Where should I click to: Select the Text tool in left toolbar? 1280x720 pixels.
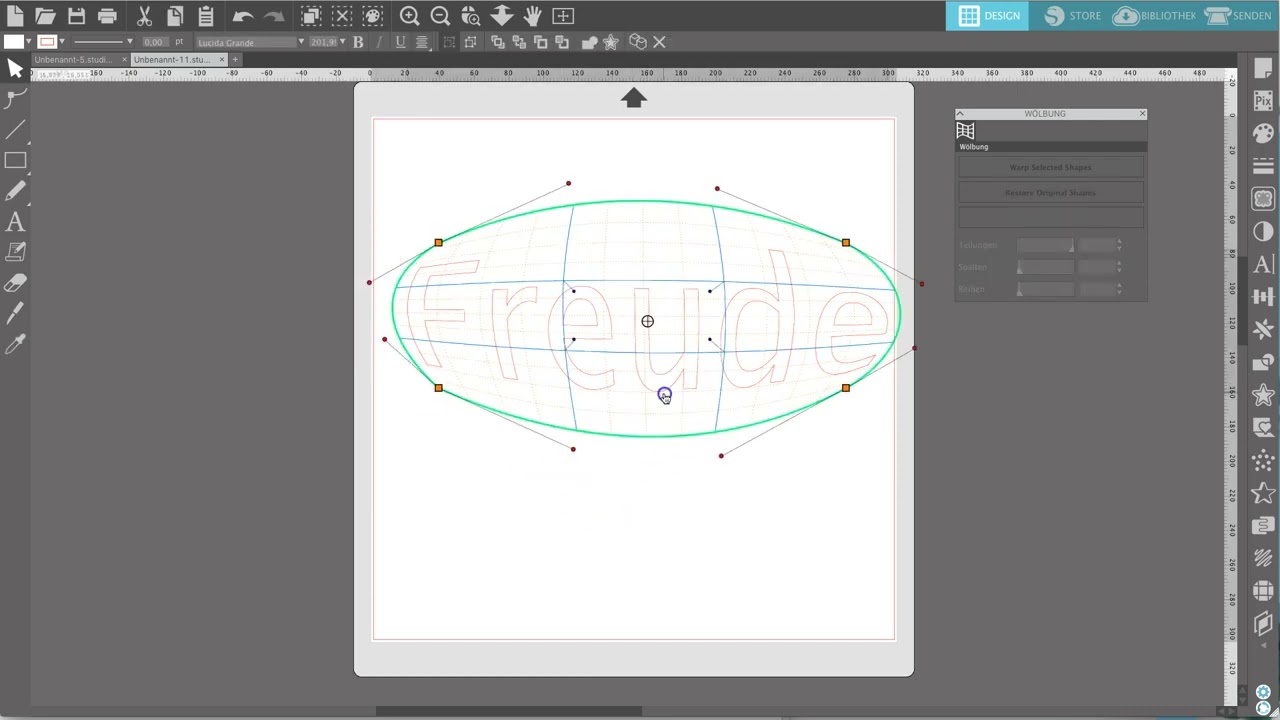15,222
